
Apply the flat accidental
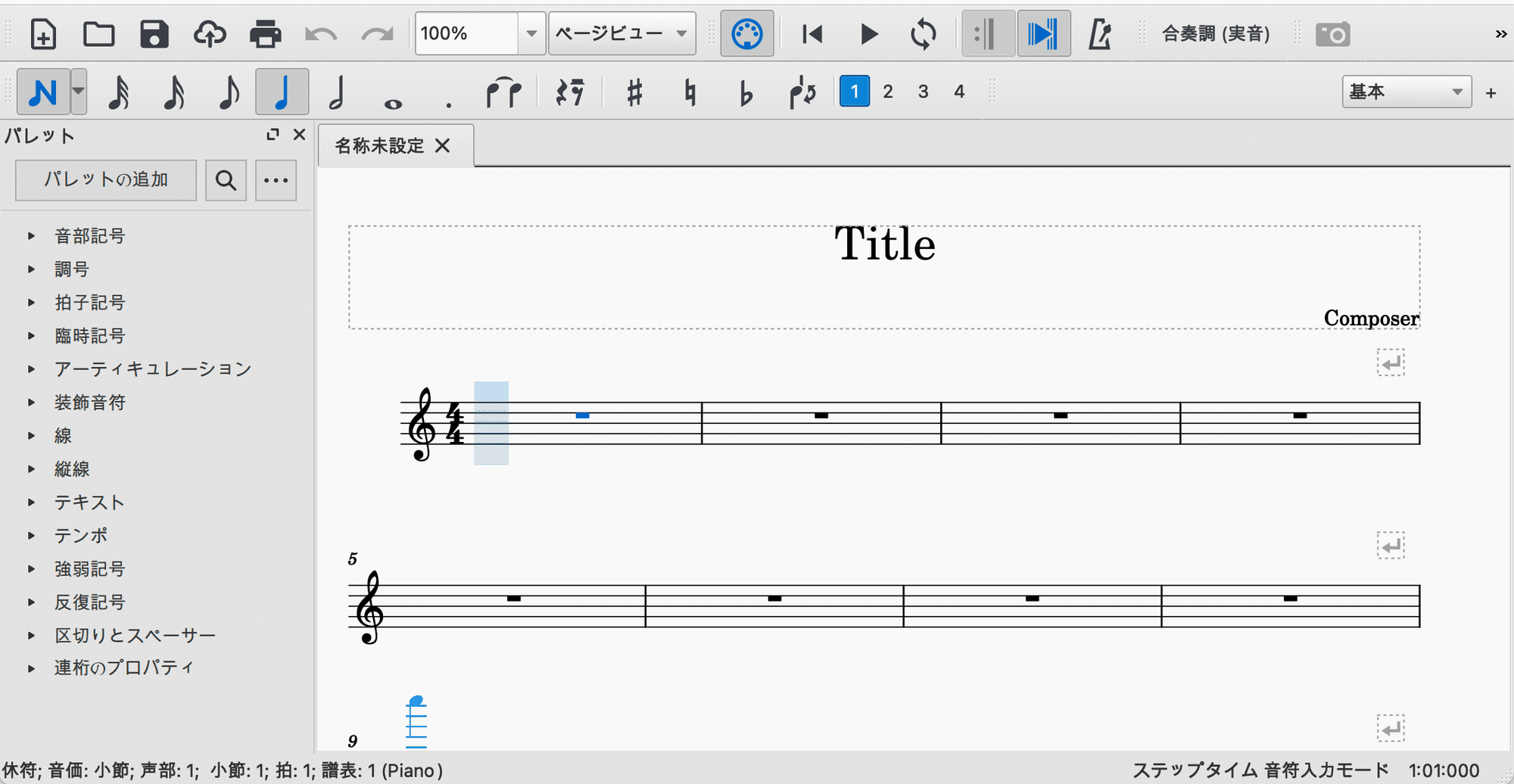click(x=746, y=92)
